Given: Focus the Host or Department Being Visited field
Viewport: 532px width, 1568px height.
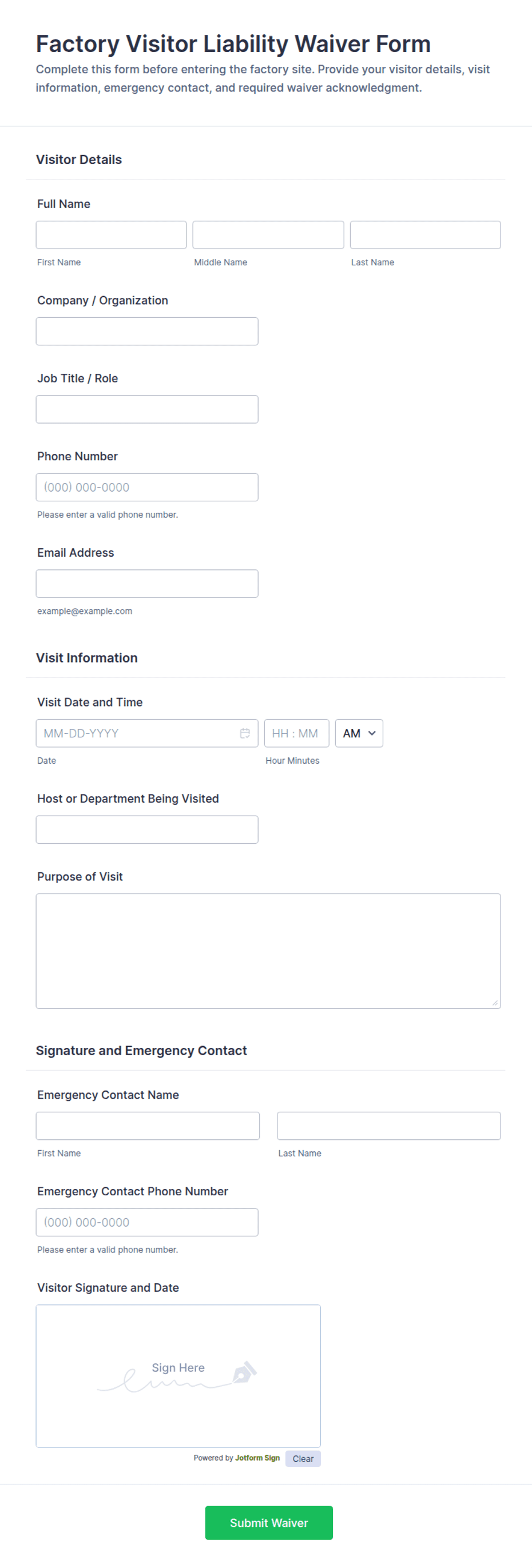Looking at the screenshot, I should pos(147,829).
